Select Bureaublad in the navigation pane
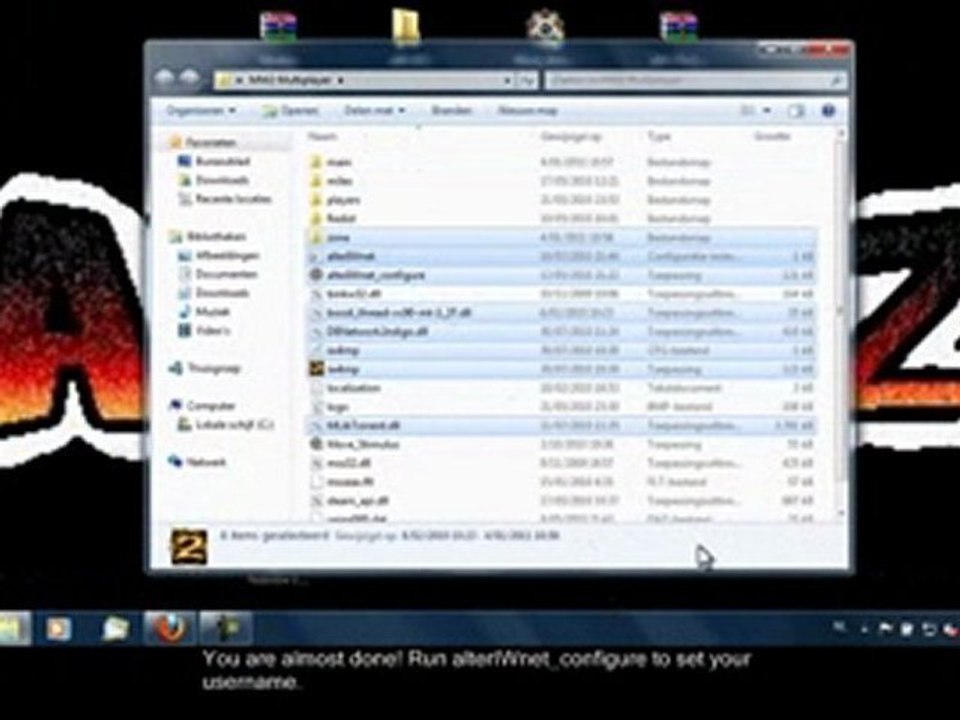960x720 pixels. click(223, 161)
